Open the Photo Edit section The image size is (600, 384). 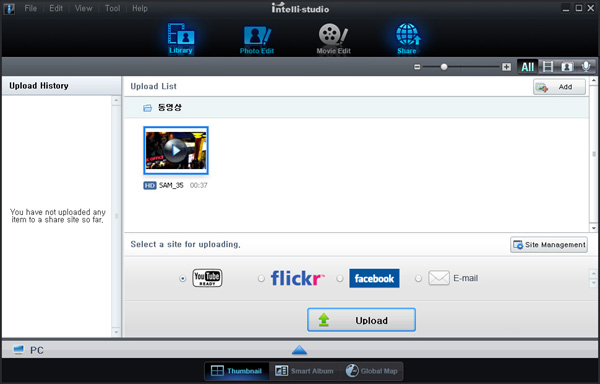click(257, 39)
